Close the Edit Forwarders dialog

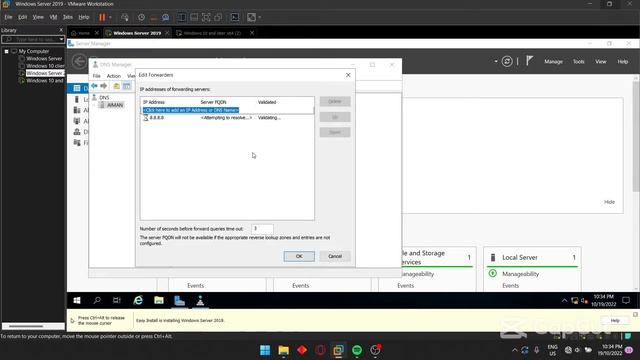(x=348, y=75)
